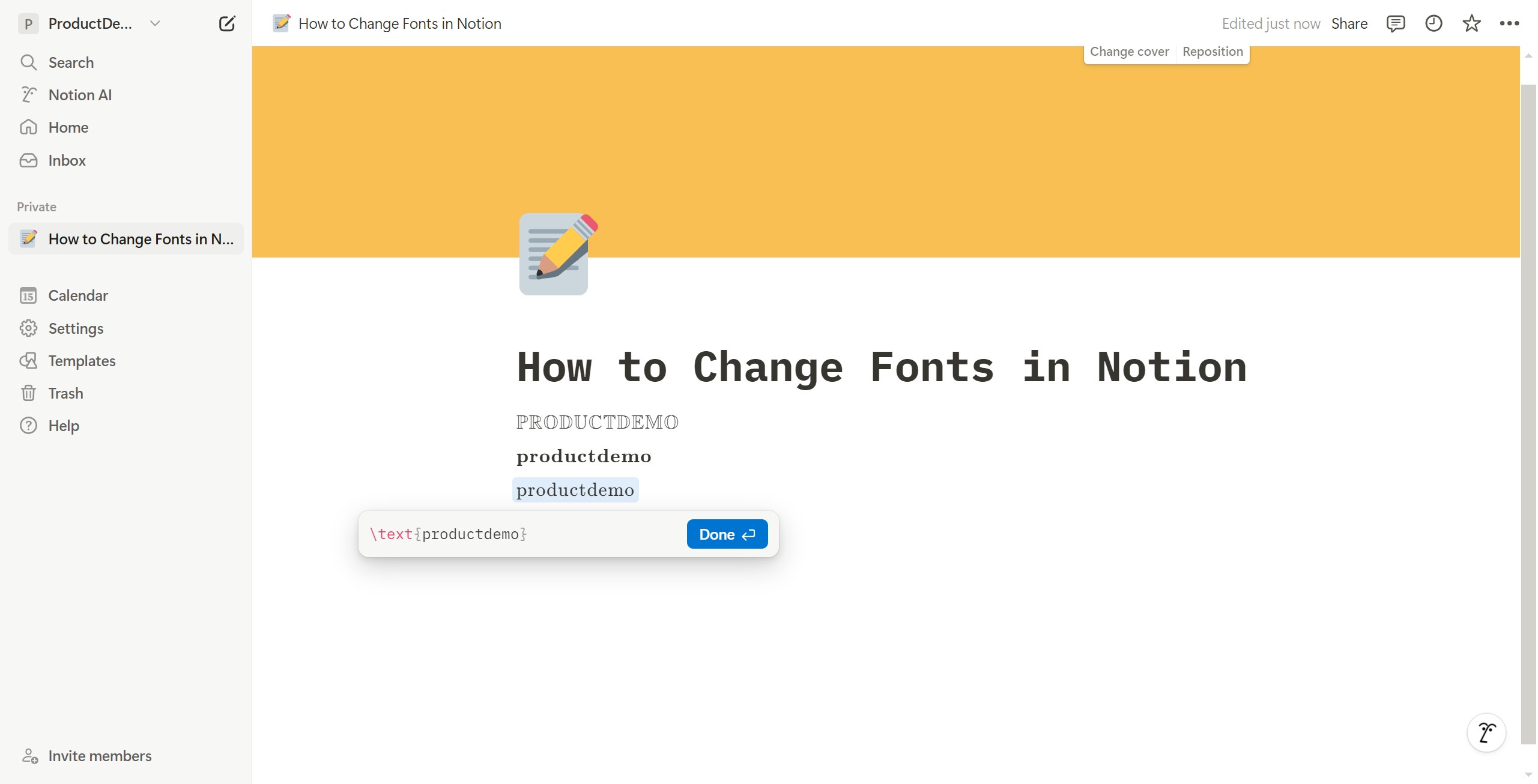This screenshot has width=1538, height=784.
Task: Click Invite members
Action: click(100, 756)
